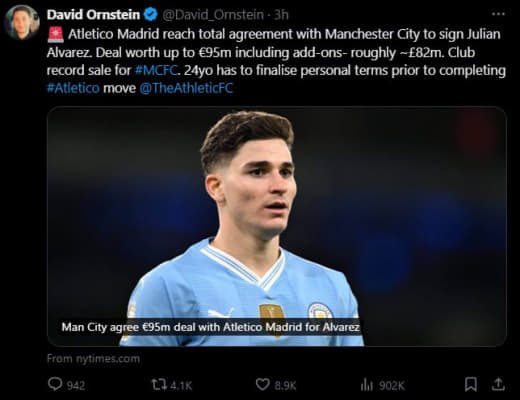This screenshot has width=520, height=400.
Task: Click the 4.1K repost count
Action: coord(181,386)
